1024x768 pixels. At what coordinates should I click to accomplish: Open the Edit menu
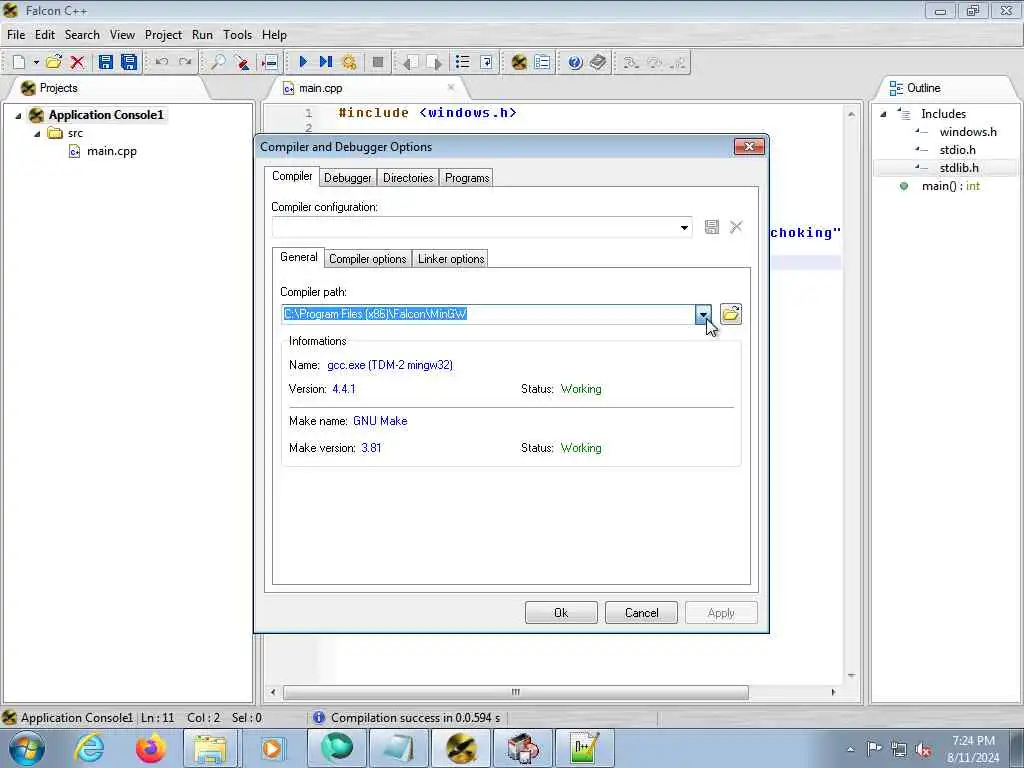click(44, 35)
